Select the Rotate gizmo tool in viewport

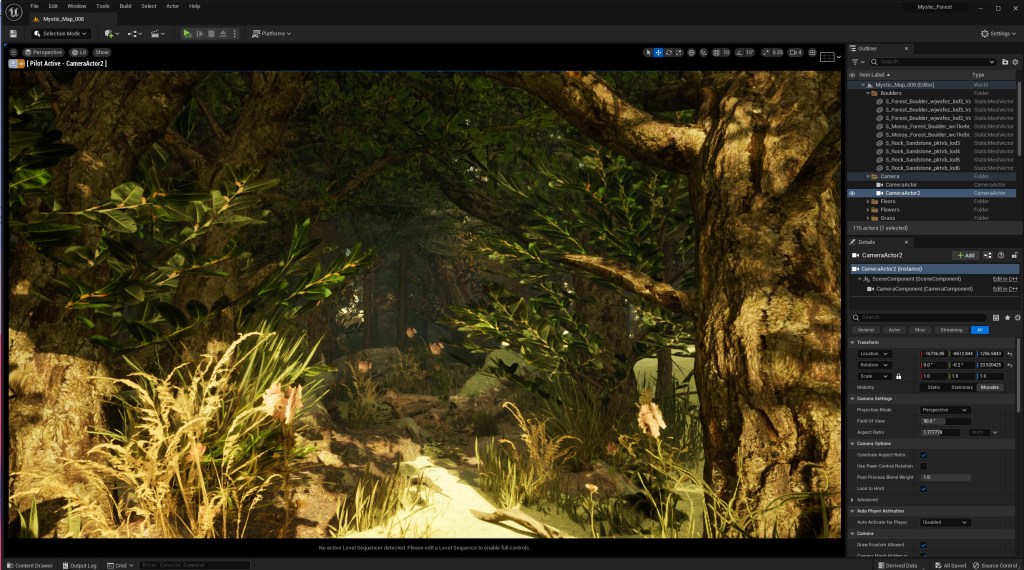click(x=669, y=52)
